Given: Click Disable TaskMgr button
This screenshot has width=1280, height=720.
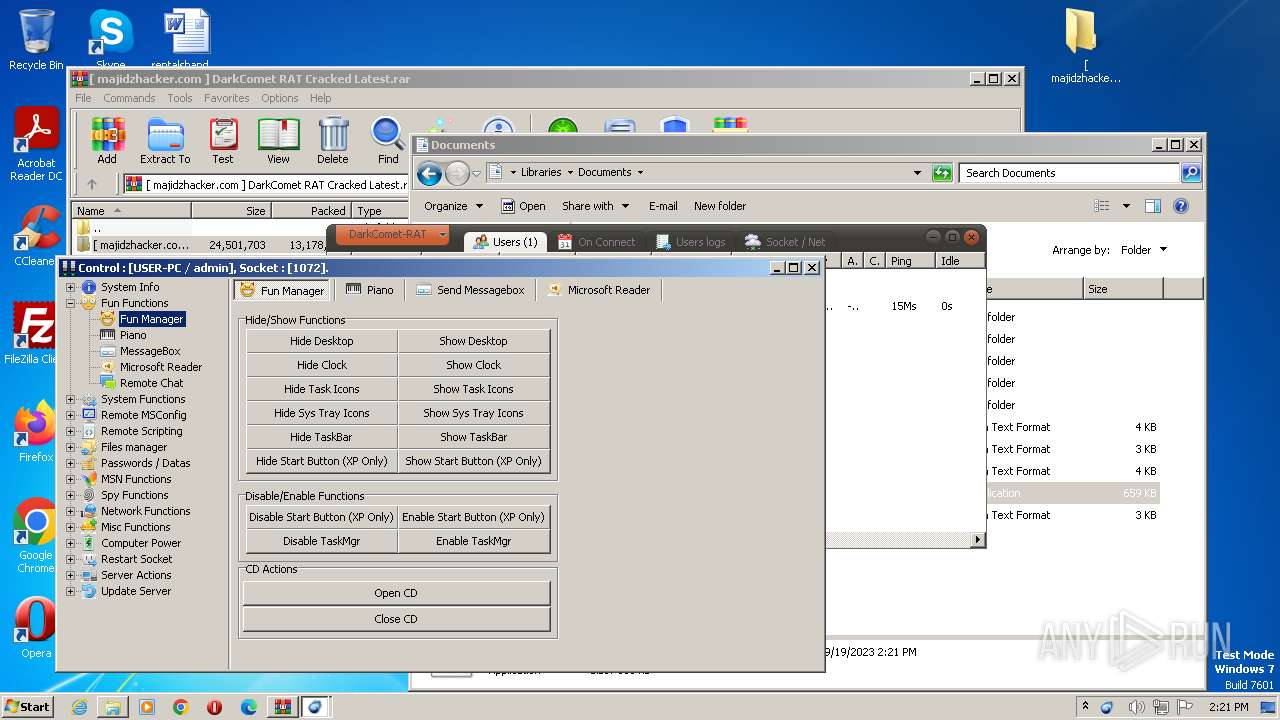Looking at the screenshot, I should coord(322,541).
